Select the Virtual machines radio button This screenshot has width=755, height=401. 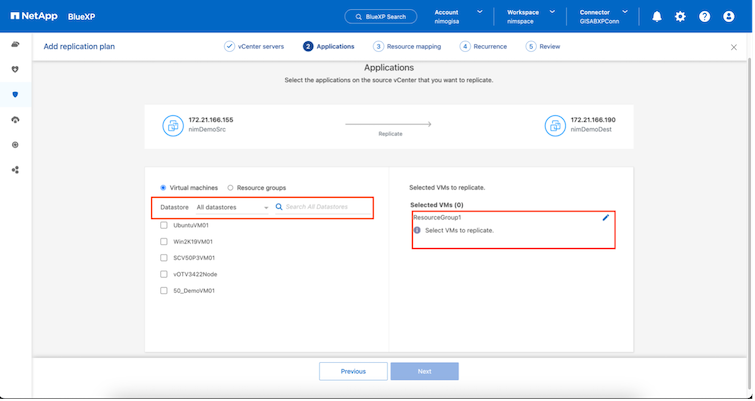click(164, 187)
